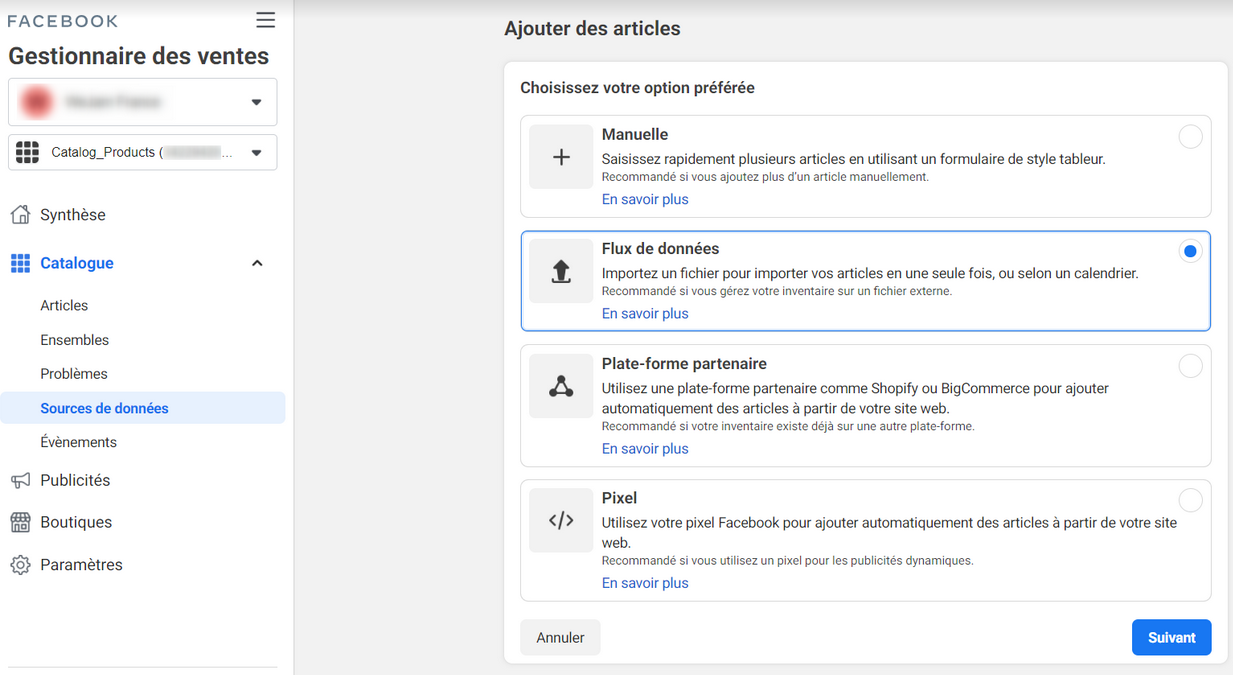Select the Manuelle radio button
Image resolution: width=1233 pixels, height=675 pixels.
pyautogui.click(x=1190, y=137)
